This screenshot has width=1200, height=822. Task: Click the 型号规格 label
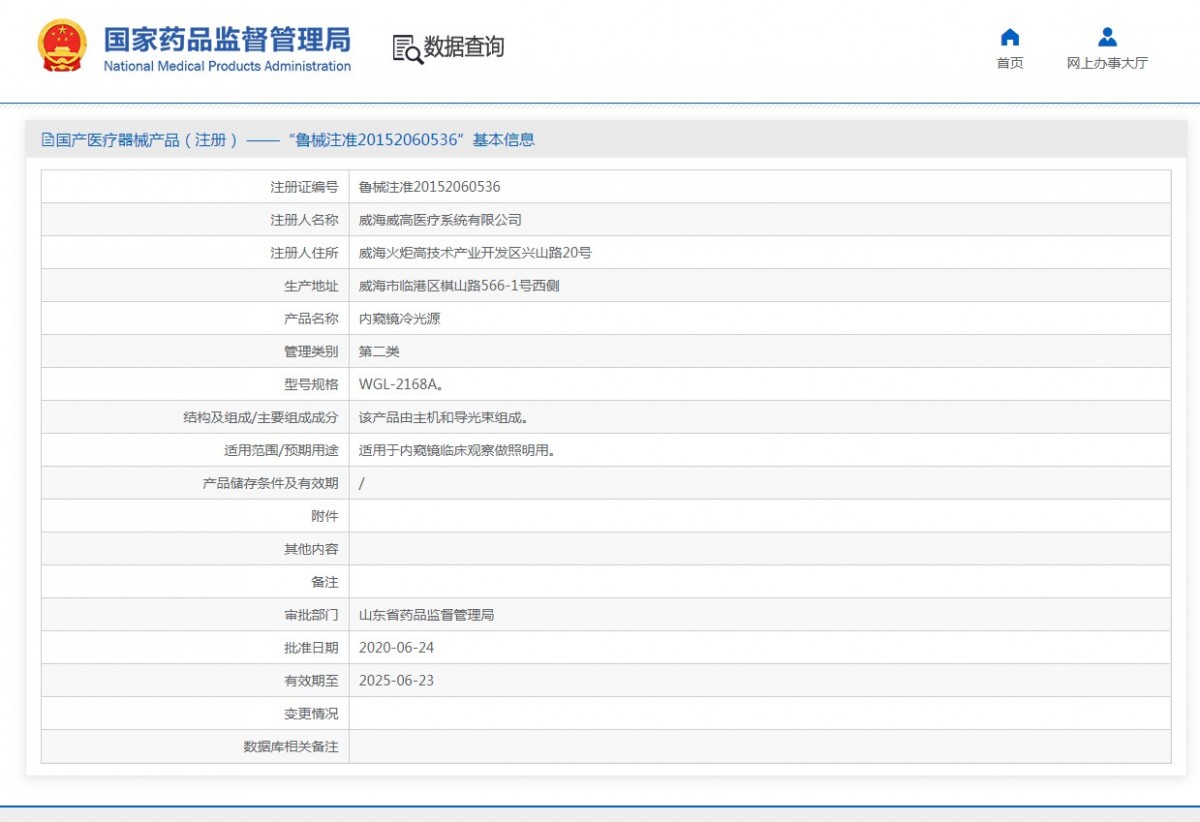pyautogui.click(x=311, y=385)
